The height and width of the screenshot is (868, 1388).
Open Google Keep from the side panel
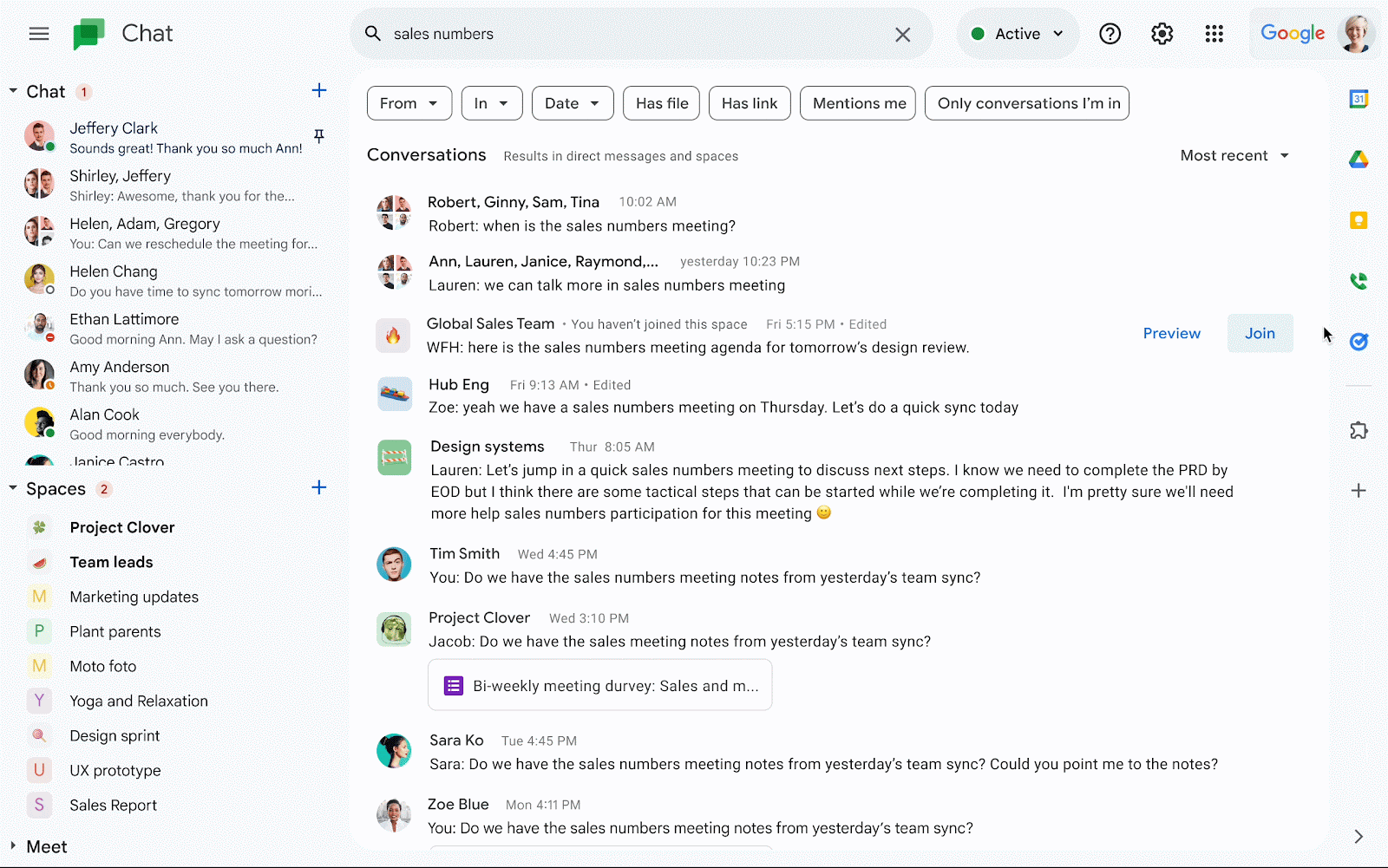[x=1359, y=219]
